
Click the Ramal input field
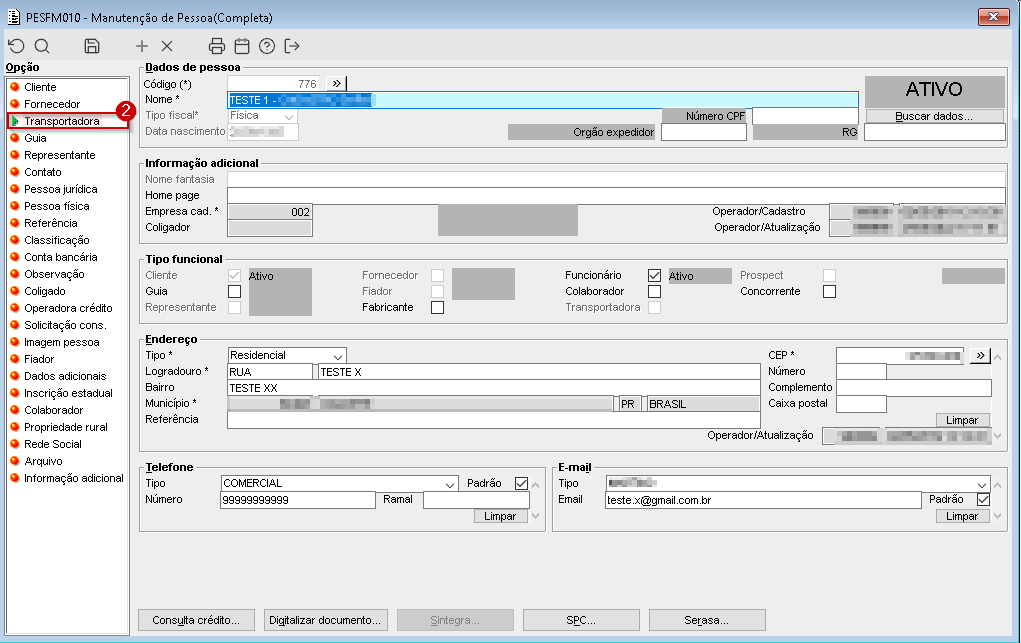476,500
